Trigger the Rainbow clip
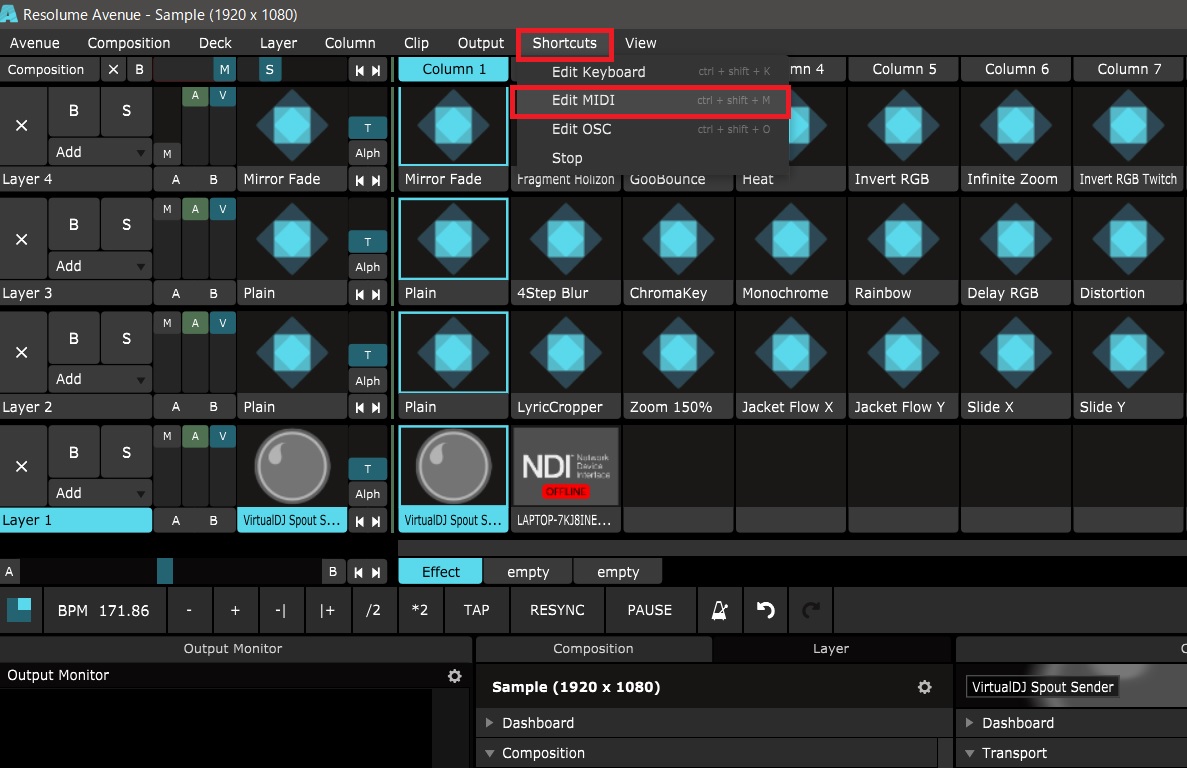This screenshot has width=1187, height=768. click(902, 239)
